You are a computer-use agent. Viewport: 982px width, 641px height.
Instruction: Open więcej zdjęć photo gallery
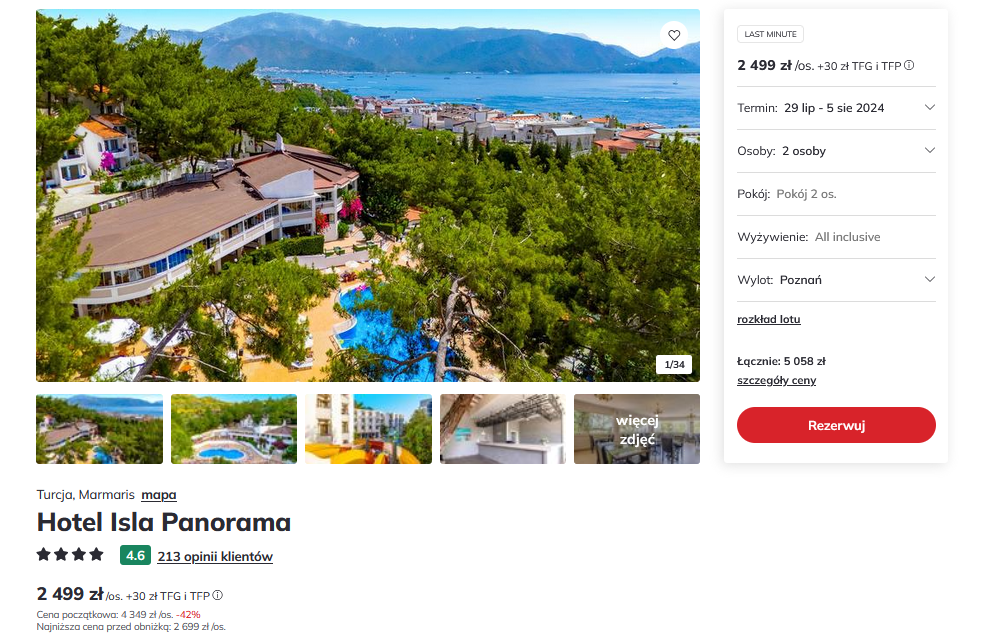click(637, 429)
